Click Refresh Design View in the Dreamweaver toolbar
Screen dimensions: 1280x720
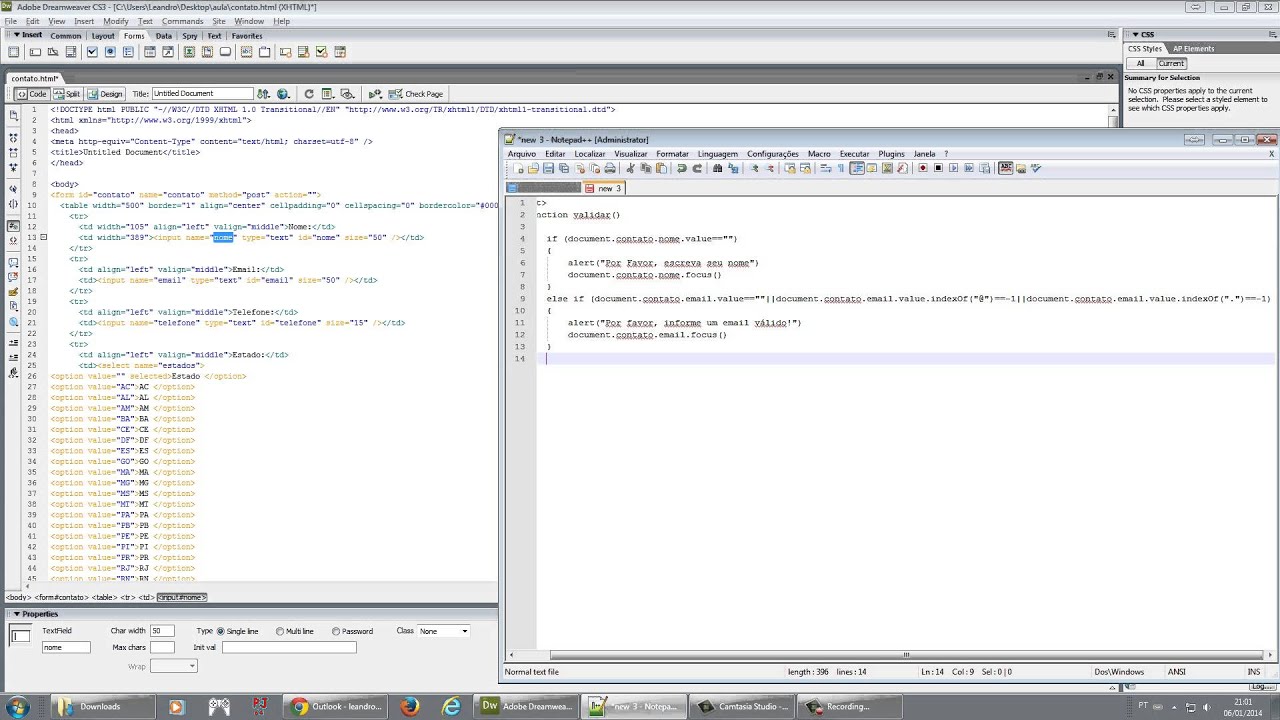pyautogui.click(x=309, y=94)
